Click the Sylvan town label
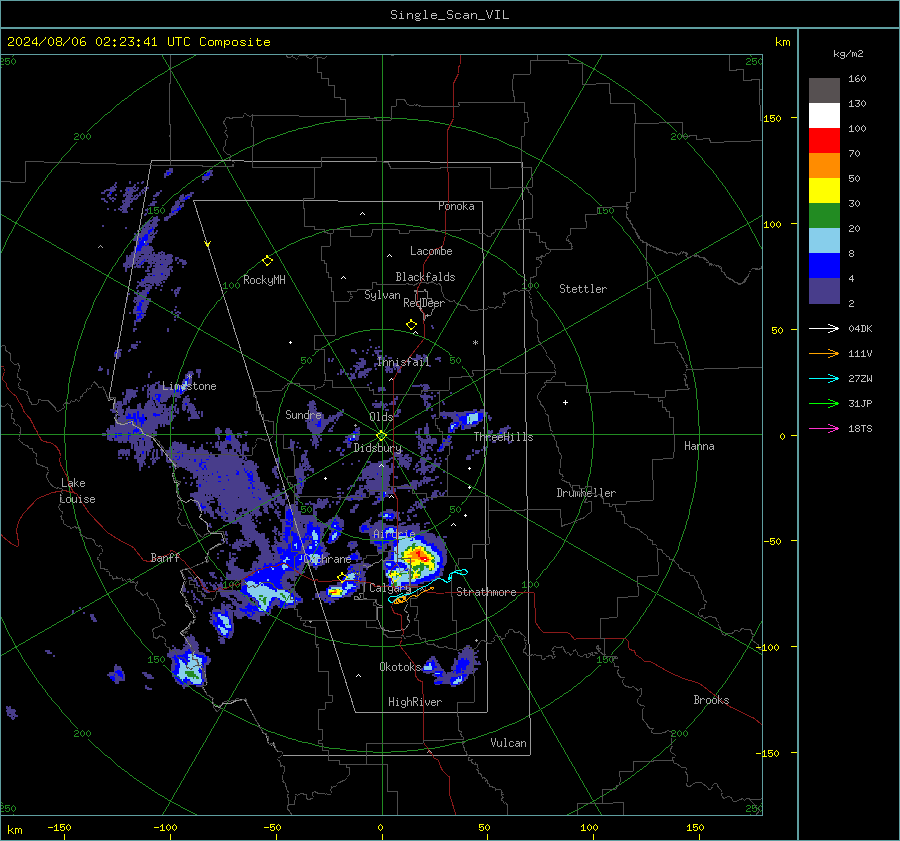Viewport: 900px width, 841px height. tap(382, 295)
